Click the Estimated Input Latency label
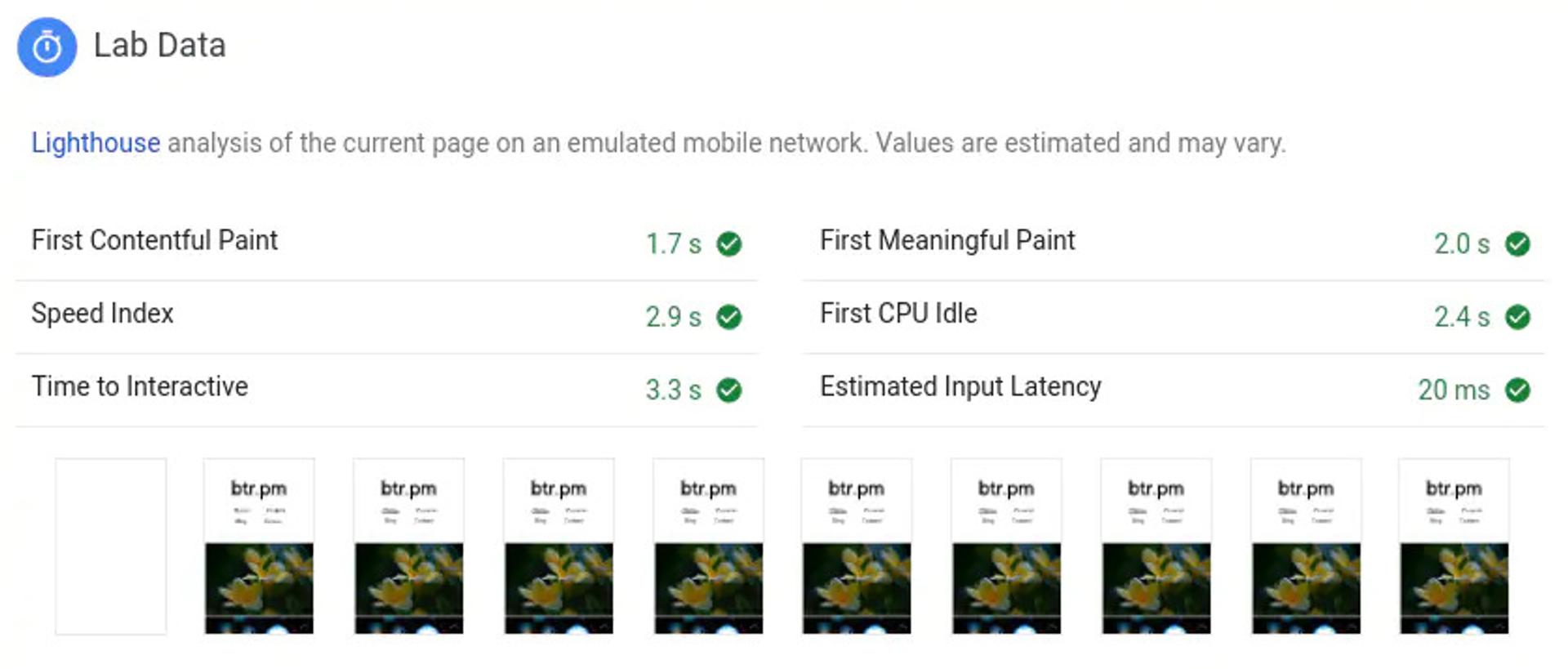Viewport: 1568px width, 669px height. click(960, 386)
